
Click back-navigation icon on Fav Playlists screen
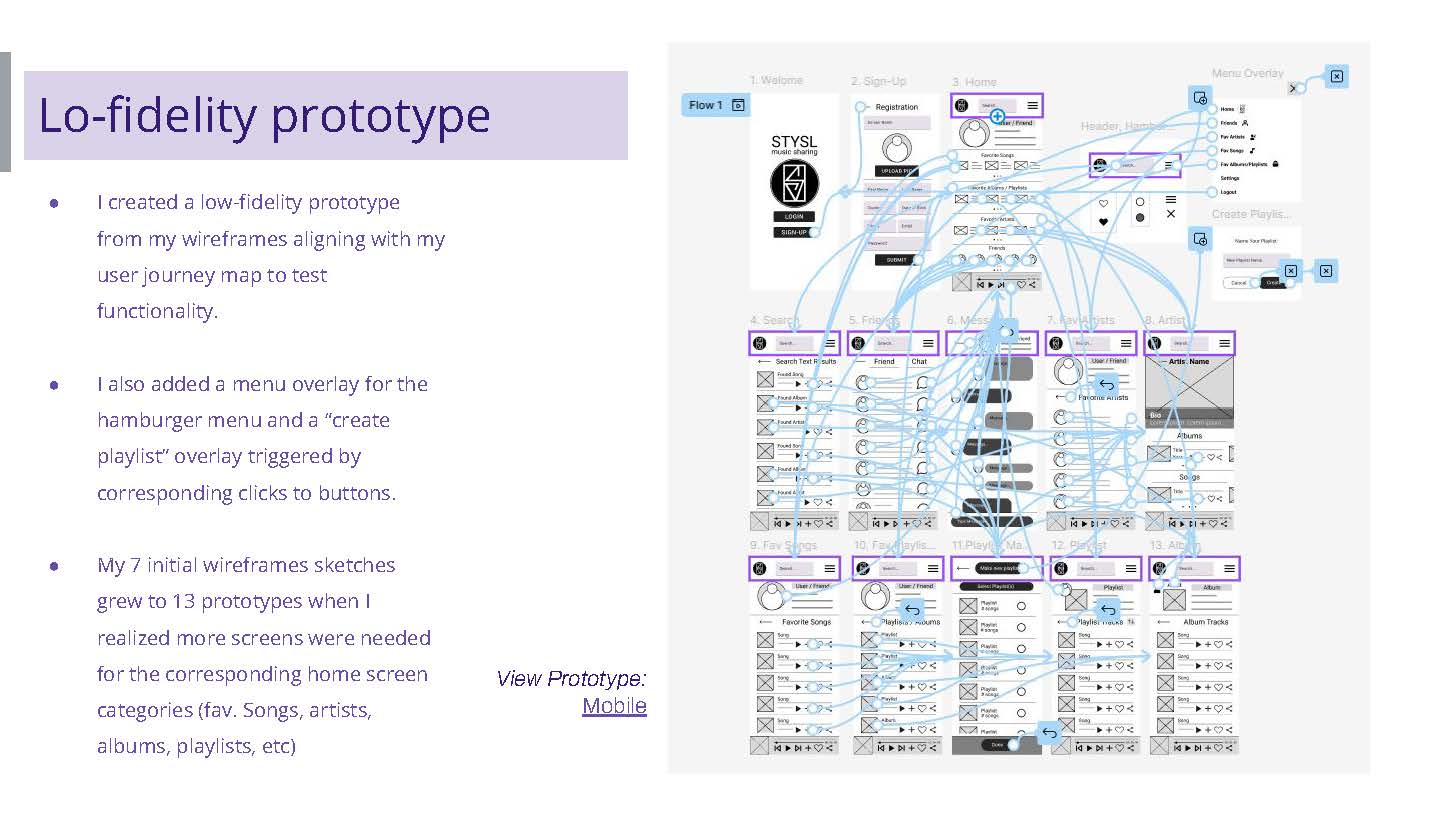point(913,610)
